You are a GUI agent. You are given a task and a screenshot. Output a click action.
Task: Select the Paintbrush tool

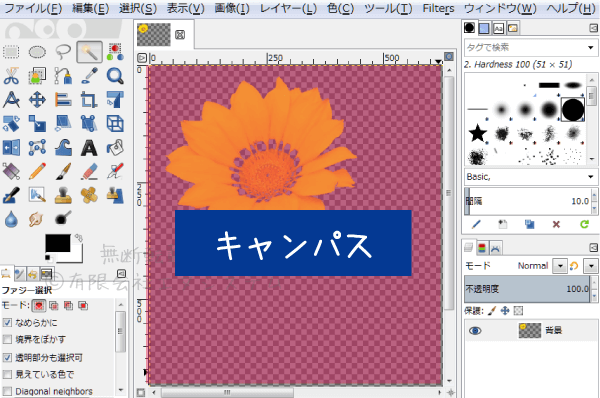coord(63,171)
